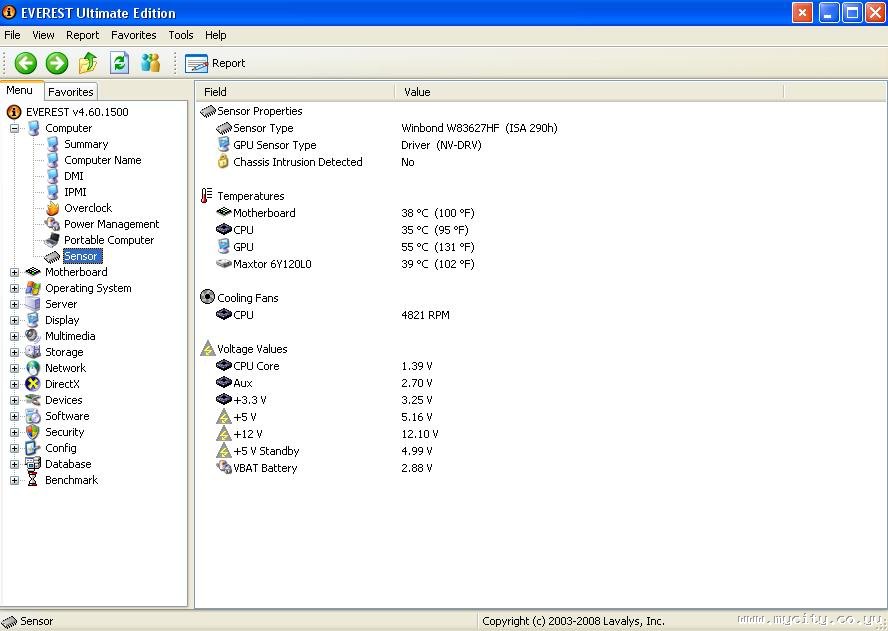Sort by the Field column header
This screenshot has height=631, width=888.
coord(295,92)
